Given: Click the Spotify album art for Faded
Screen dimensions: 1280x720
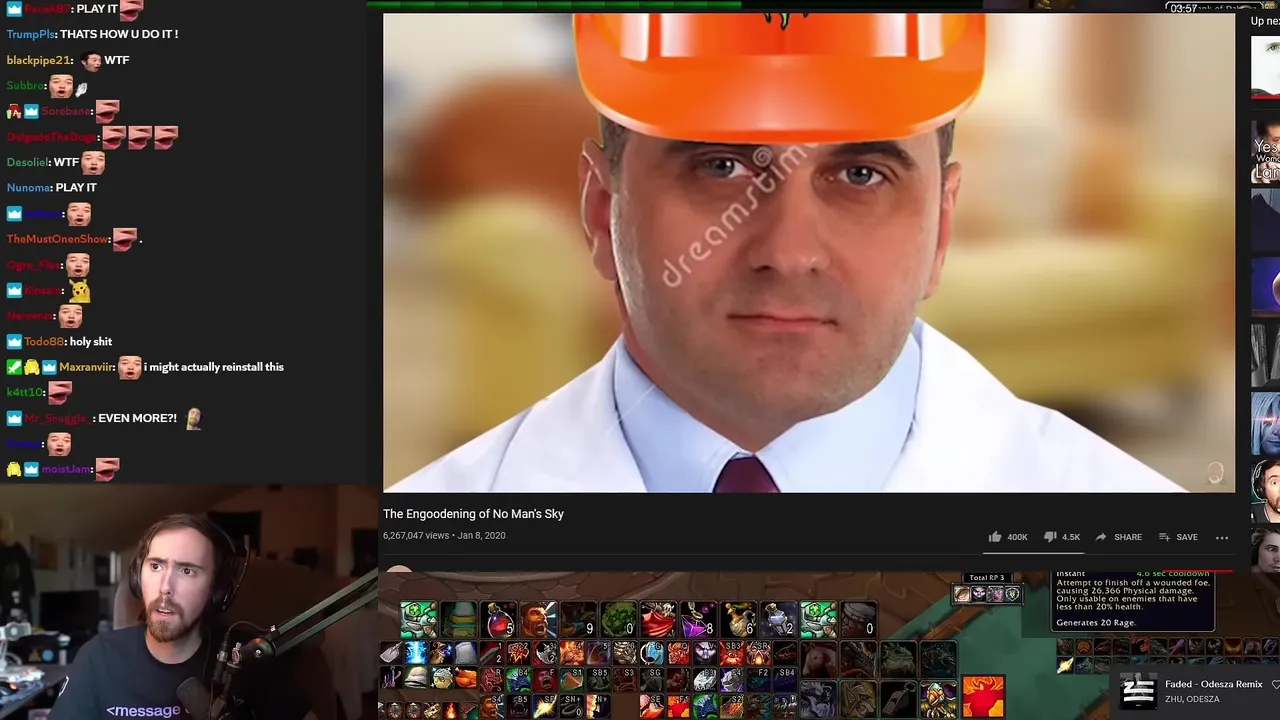Looking at the screenshot, I should [1138, 691].
